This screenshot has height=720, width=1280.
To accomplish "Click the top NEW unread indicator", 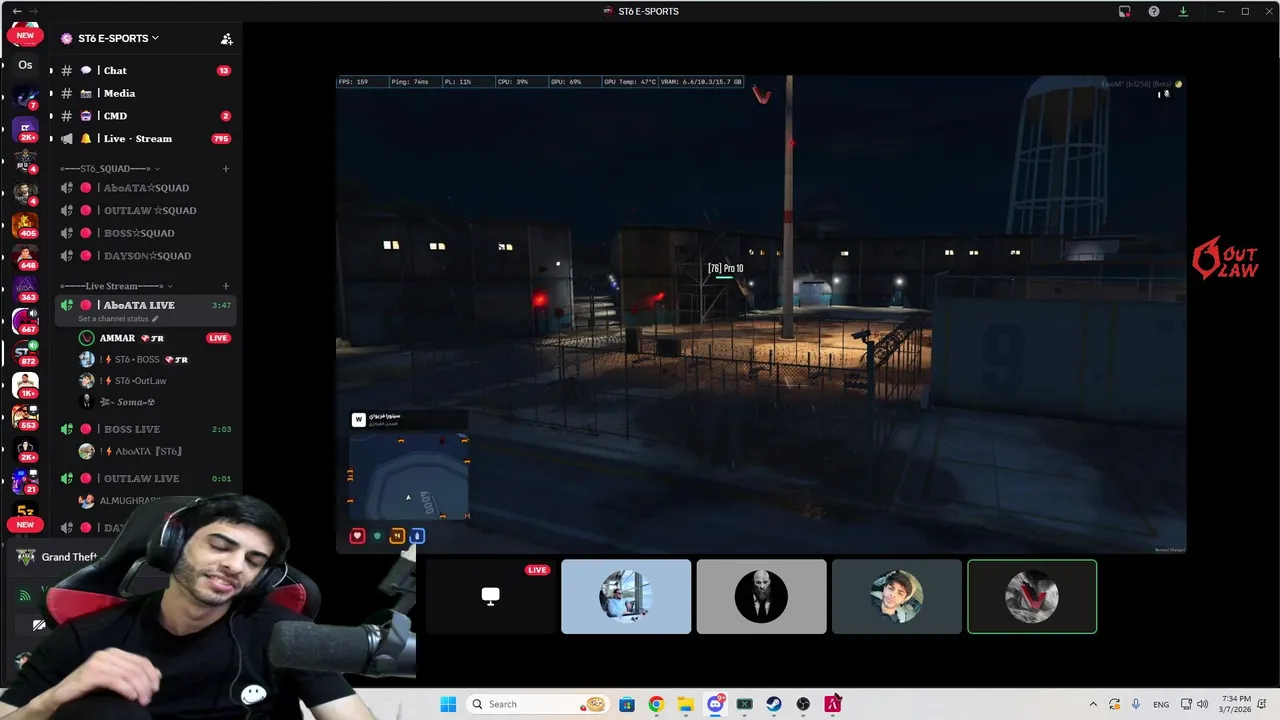I will click(25, 35).
